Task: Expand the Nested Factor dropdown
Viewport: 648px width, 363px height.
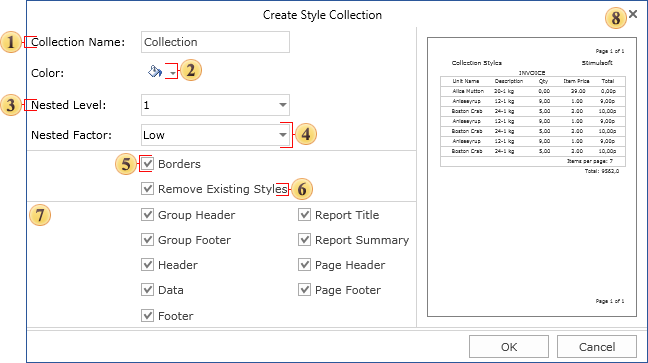Action: tap(283, 135)
